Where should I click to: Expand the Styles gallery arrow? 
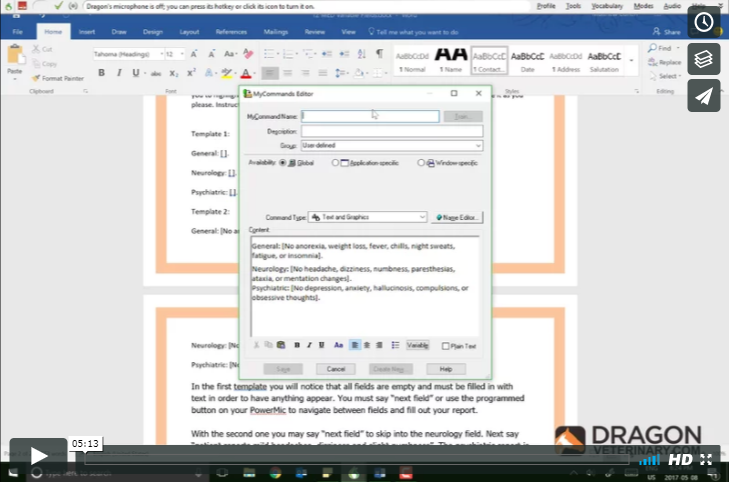[x=631, y=60]
